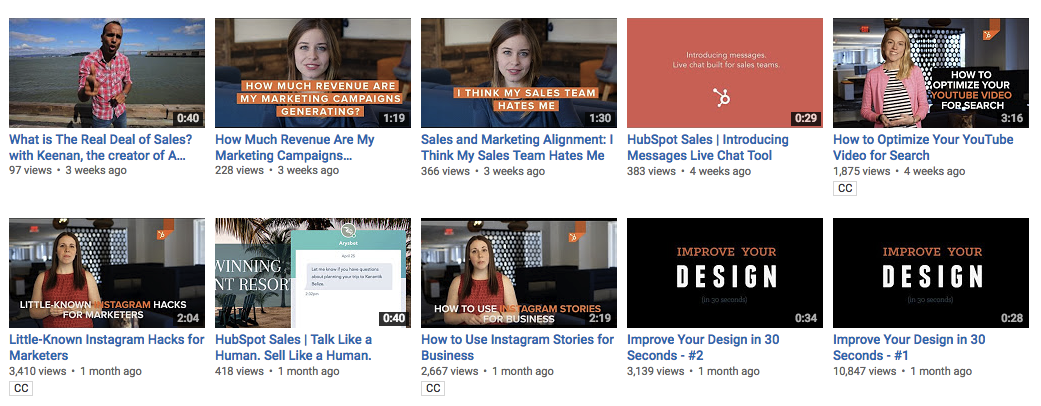This screenshot has width=1041, height=406.
Task: Open the 'How Much Revenue' video thumbnail
Action: tap(313, 72)
